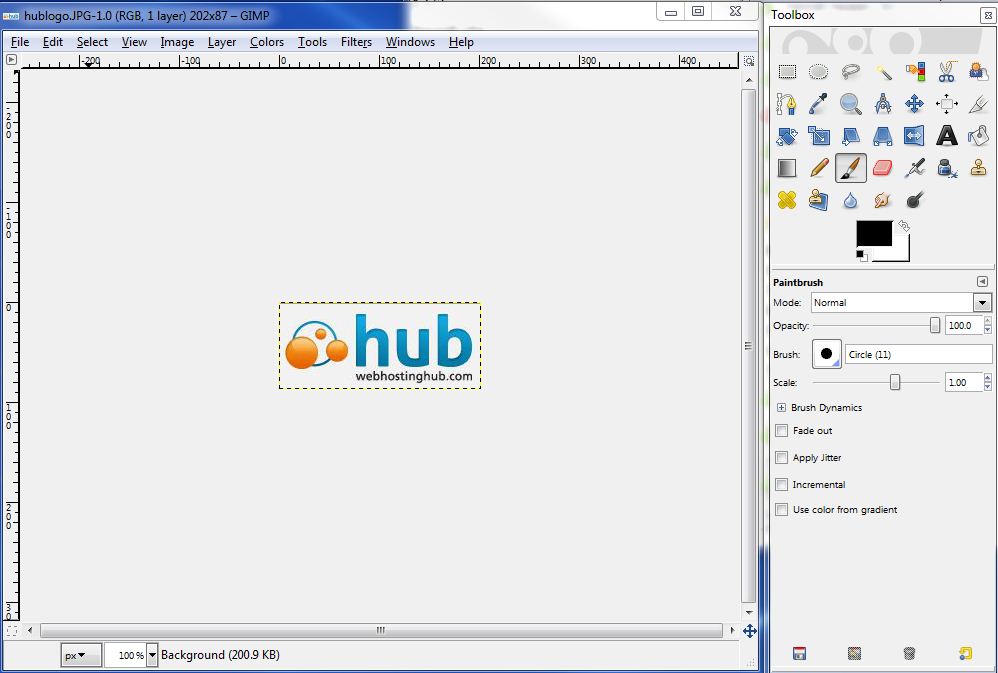Expand the Brush Dynamics section

tap(781, 408)
